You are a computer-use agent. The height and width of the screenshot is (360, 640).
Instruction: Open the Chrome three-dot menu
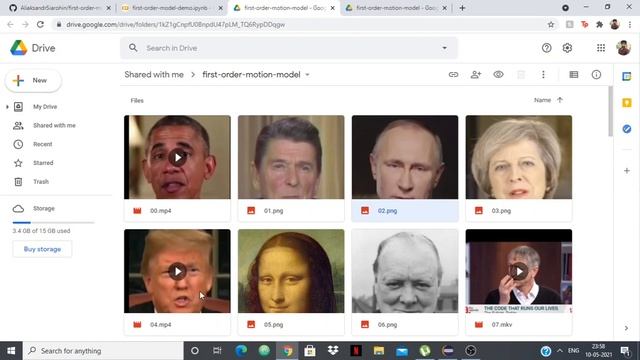pos(630,24)
